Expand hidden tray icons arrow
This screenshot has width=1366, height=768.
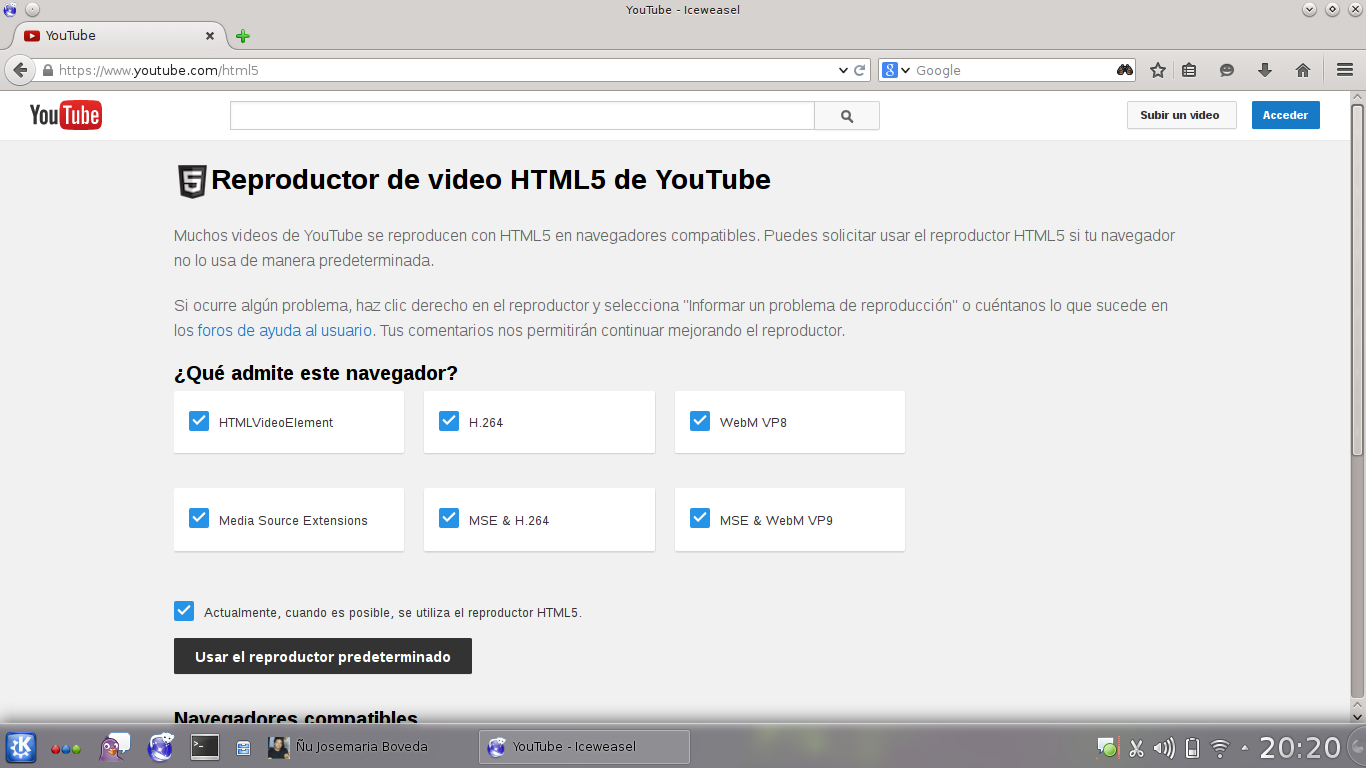point(1245,748)
